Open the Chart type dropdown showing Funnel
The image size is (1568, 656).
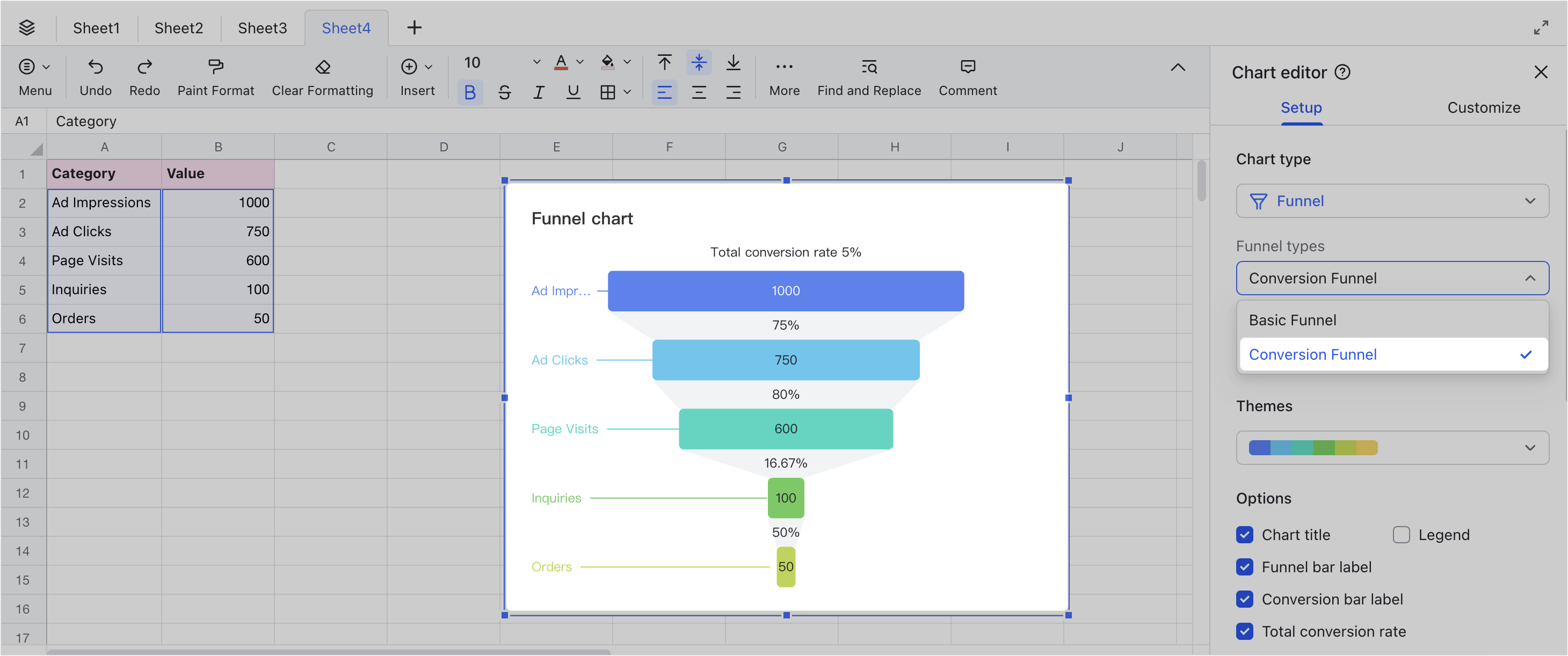point(1392,201)
